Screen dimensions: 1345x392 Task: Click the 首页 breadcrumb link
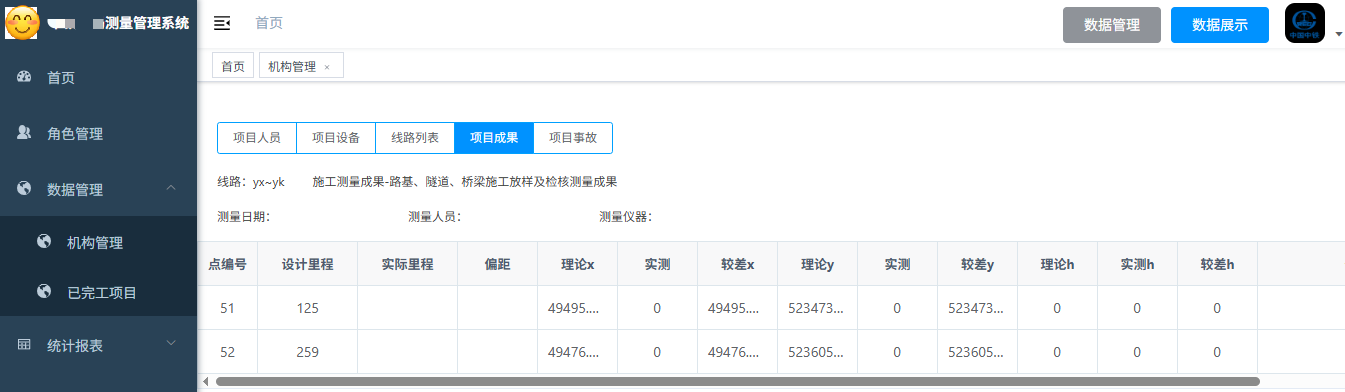pos(269,23)
